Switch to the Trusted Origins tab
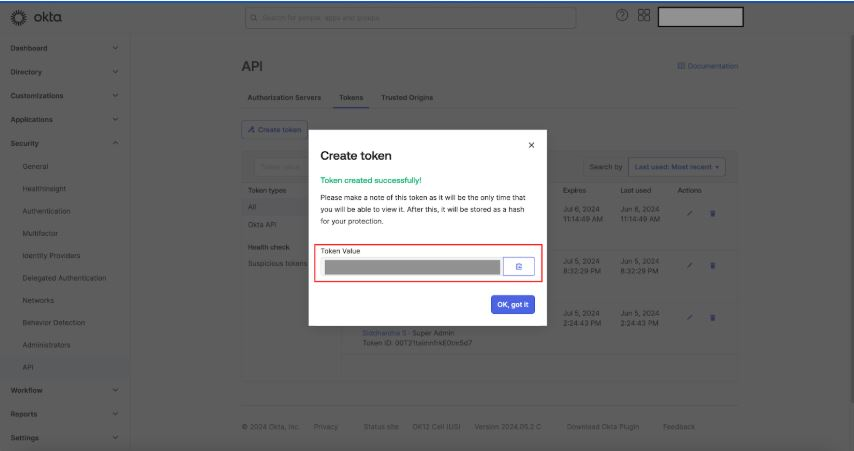The height and width of the screenshot is (451, 854). pyautogui.click(x=407, y=97)
